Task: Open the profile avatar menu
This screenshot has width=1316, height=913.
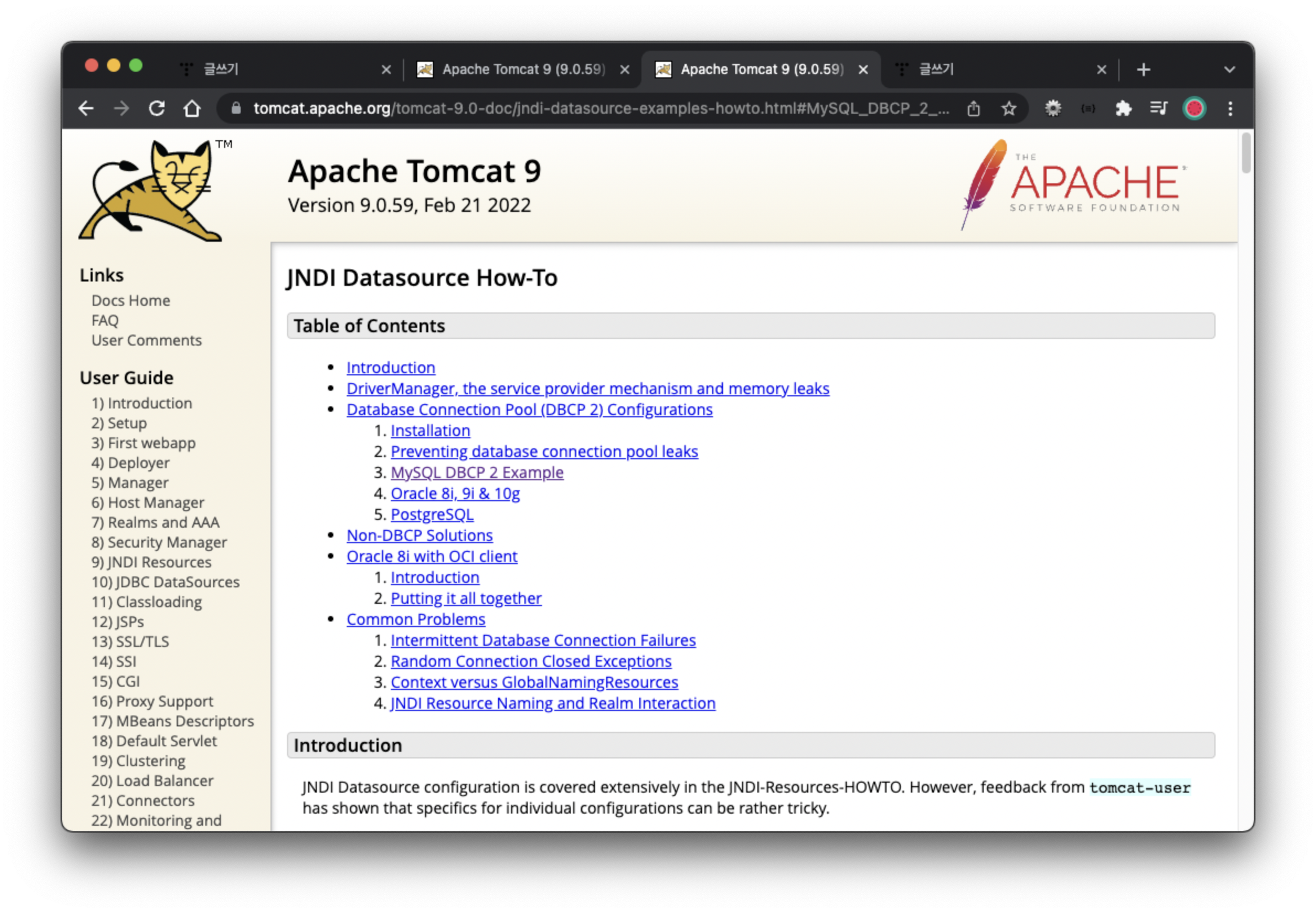Action: click(x=1194, y=108)
